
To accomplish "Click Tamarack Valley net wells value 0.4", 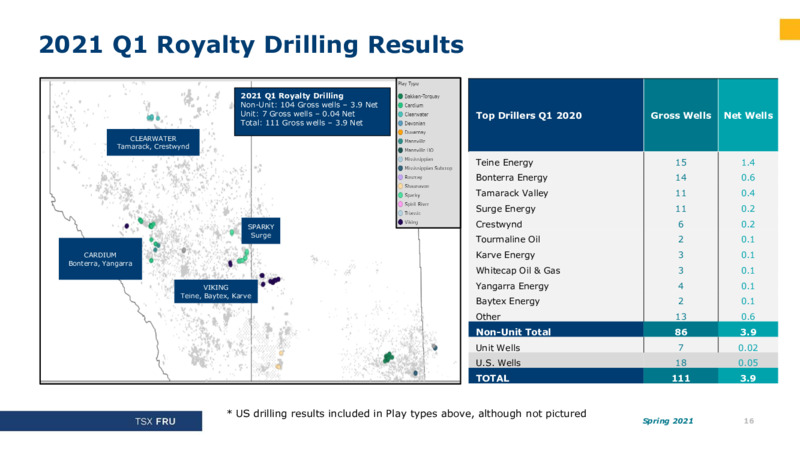I will coord(748,193).
